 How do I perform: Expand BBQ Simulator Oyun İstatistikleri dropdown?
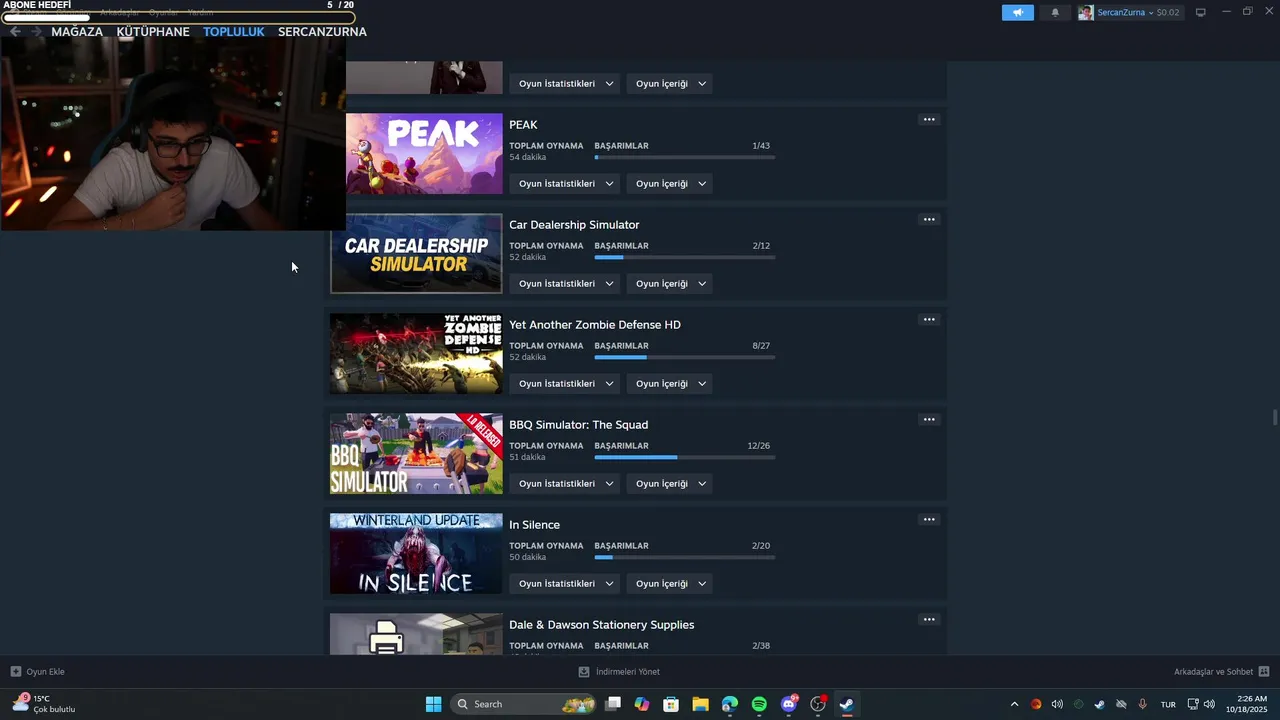coord(565,484)
